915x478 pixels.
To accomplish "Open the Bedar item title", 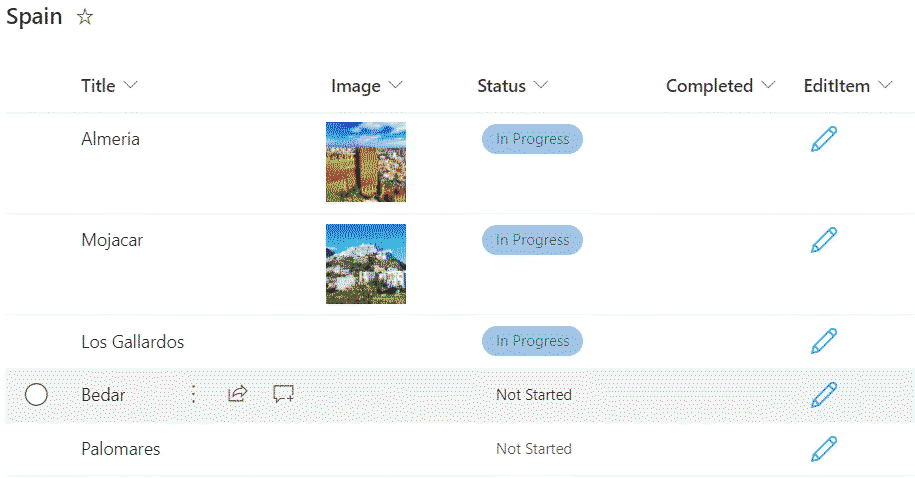I will point(103,395).
